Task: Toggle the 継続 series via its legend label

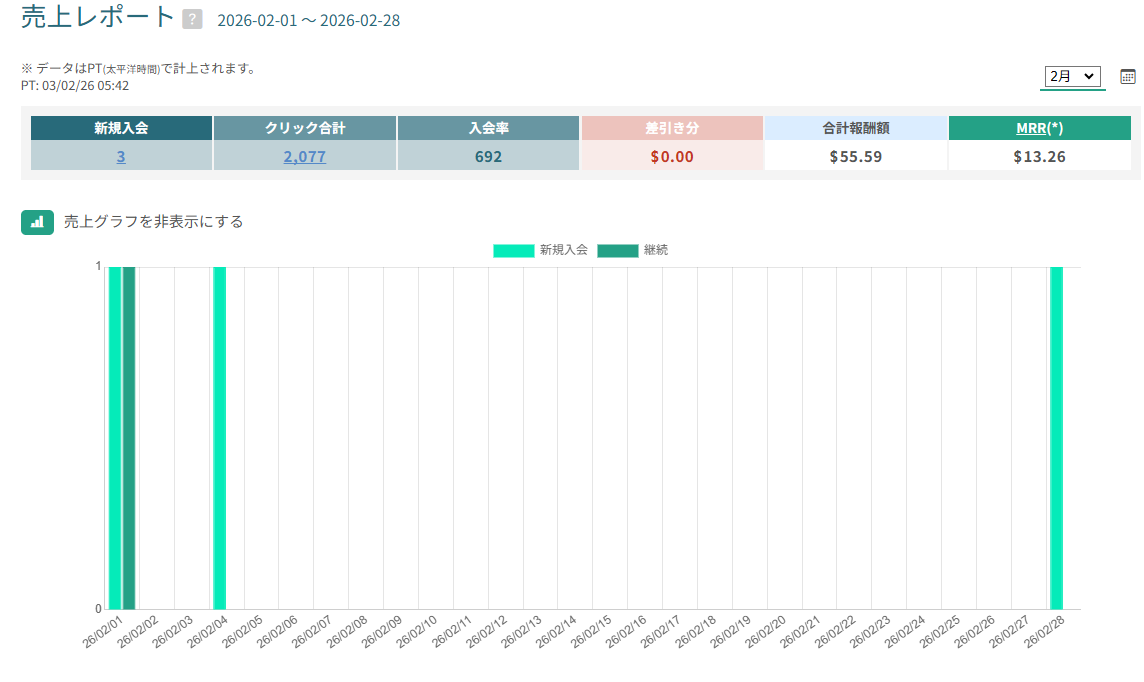Action: 656,250
